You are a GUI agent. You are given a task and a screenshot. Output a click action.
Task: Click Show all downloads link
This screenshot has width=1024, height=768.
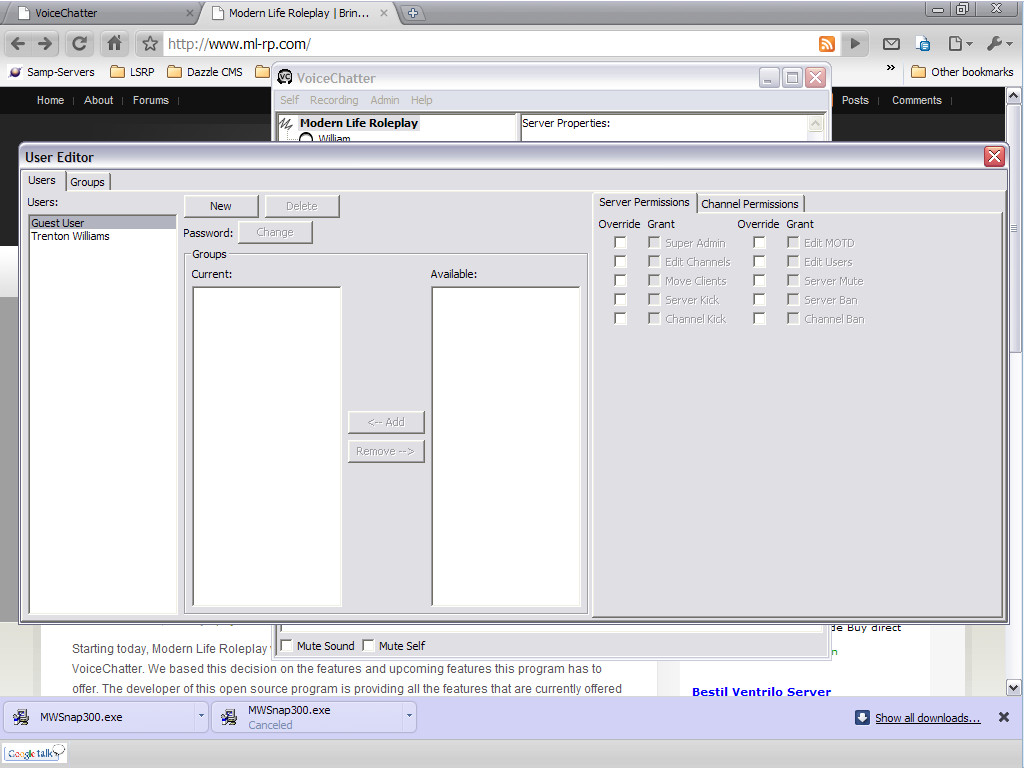pos(927,718)
